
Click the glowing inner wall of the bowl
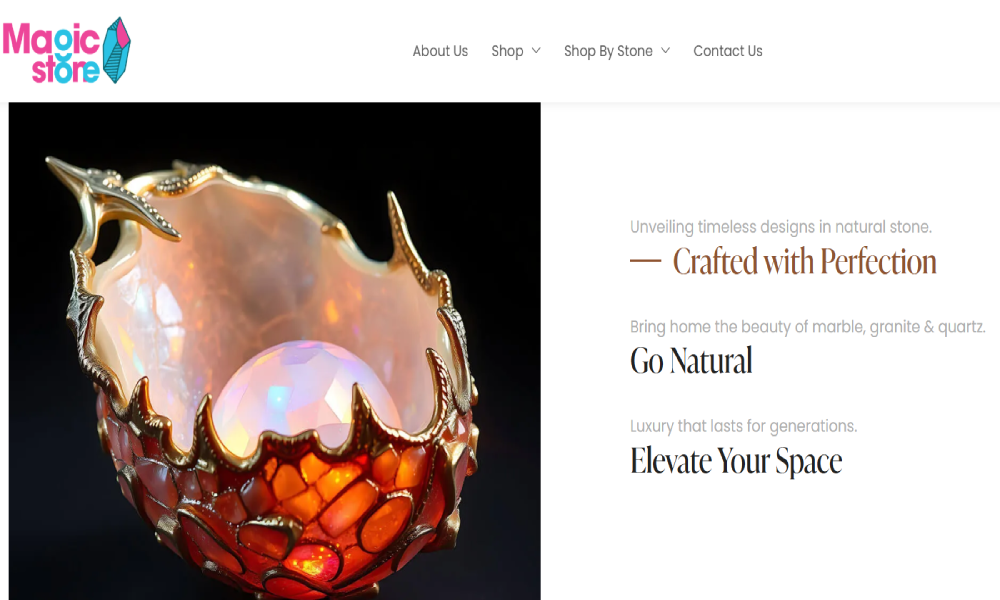(268, 268)
